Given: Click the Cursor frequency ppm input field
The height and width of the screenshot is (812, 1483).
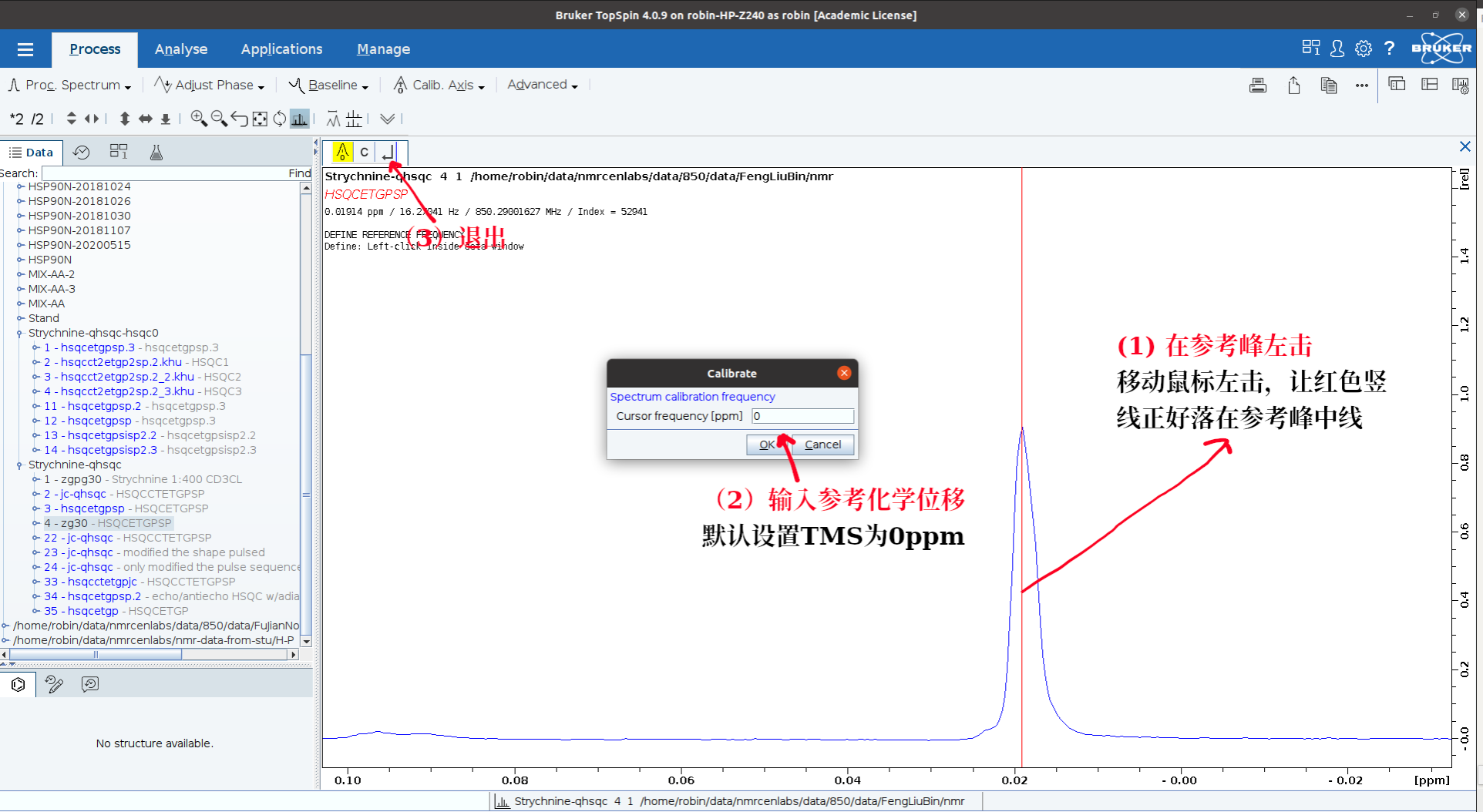Looking at the screenshot, I should pyautogui.click(x=802, y=416).
